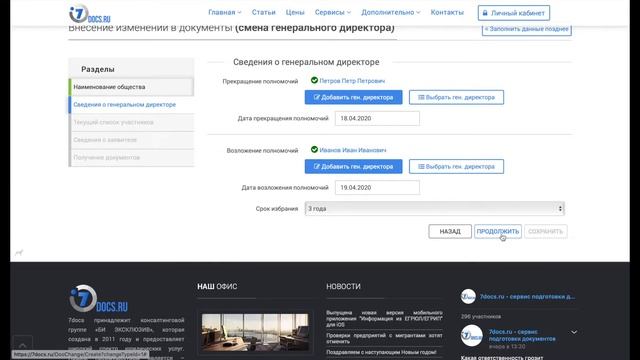Expand the Дополнительно dropdown menu
Screen dimensions: 640x360
click(x=390, y=12)
